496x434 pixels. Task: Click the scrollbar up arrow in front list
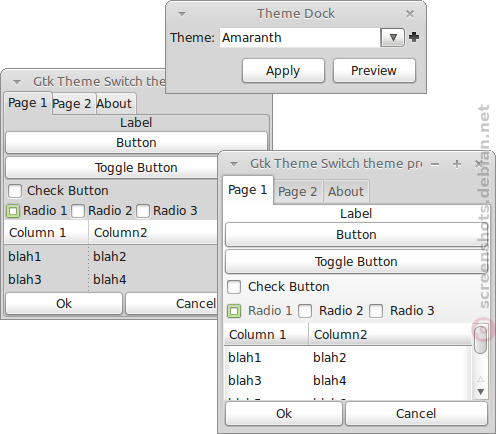tap(480, 379)
